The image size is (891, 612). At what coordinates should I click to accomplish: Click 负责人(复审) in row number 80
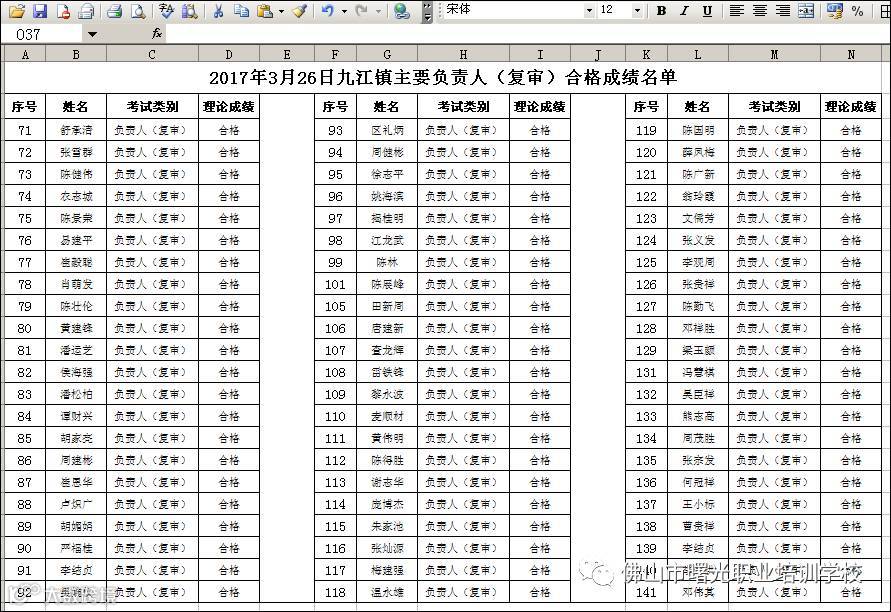point(152,328)
